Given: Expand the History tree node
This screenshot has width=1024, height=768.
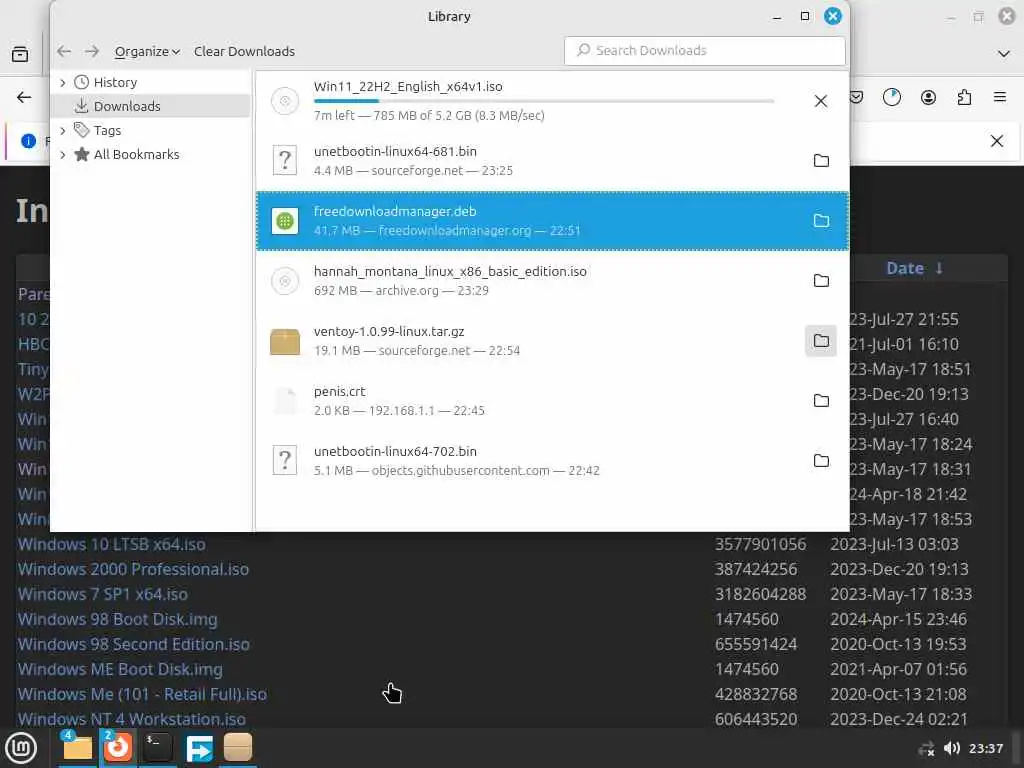Looking at the screenshot, I should pyautogui.click(x=63, y=82).
